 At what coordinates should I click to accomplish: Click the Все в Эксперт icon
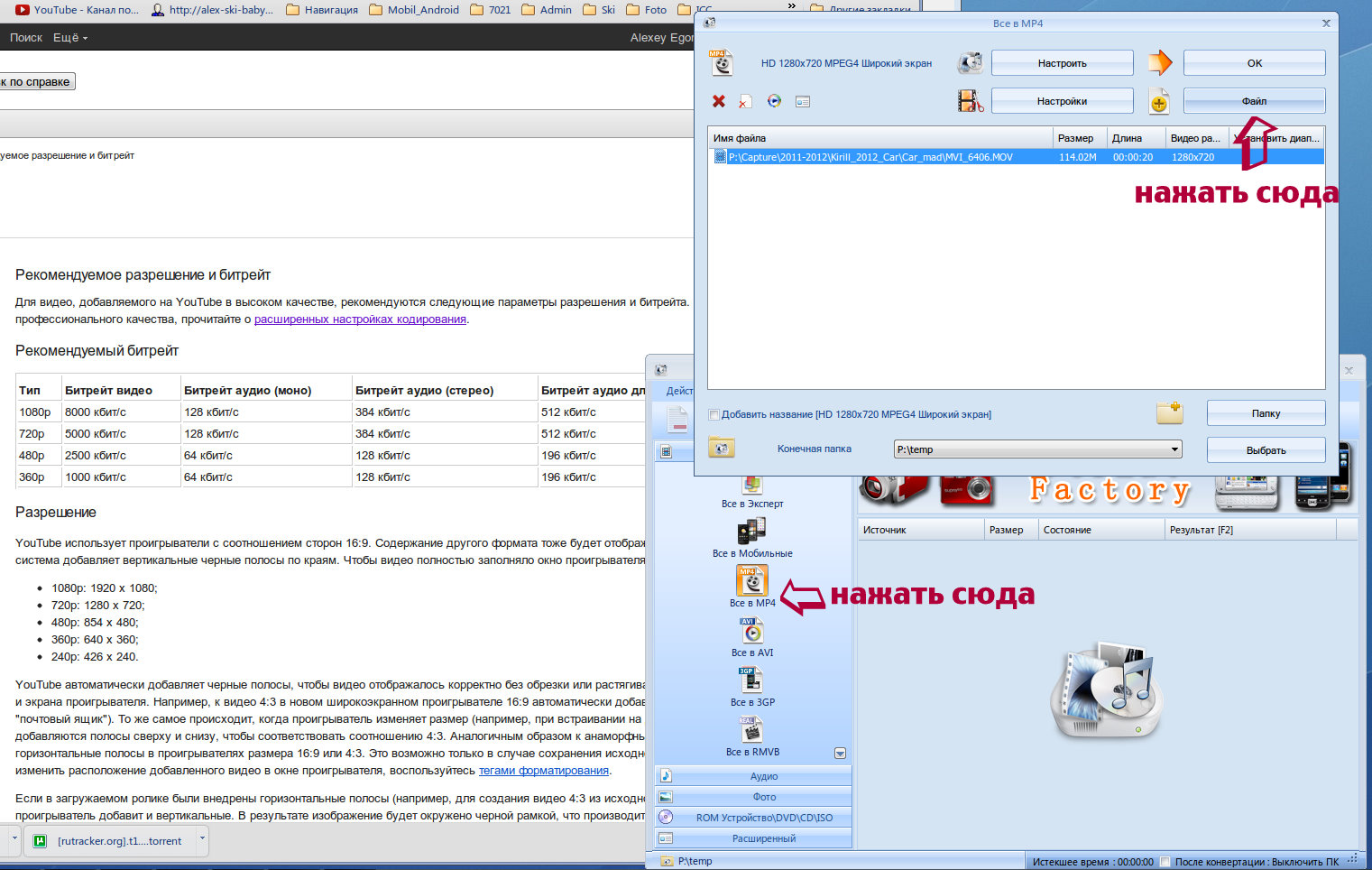point(751,486)
